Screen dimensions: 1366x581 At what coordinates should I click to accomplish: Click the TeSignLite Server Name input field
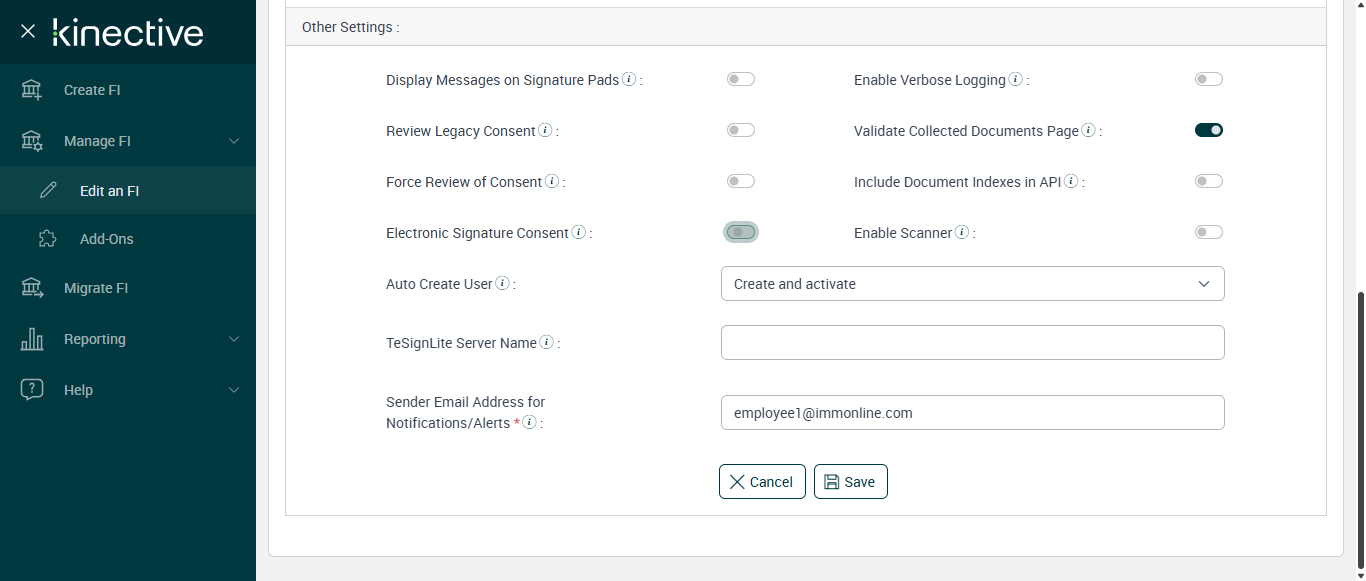(x=972, y=342)
